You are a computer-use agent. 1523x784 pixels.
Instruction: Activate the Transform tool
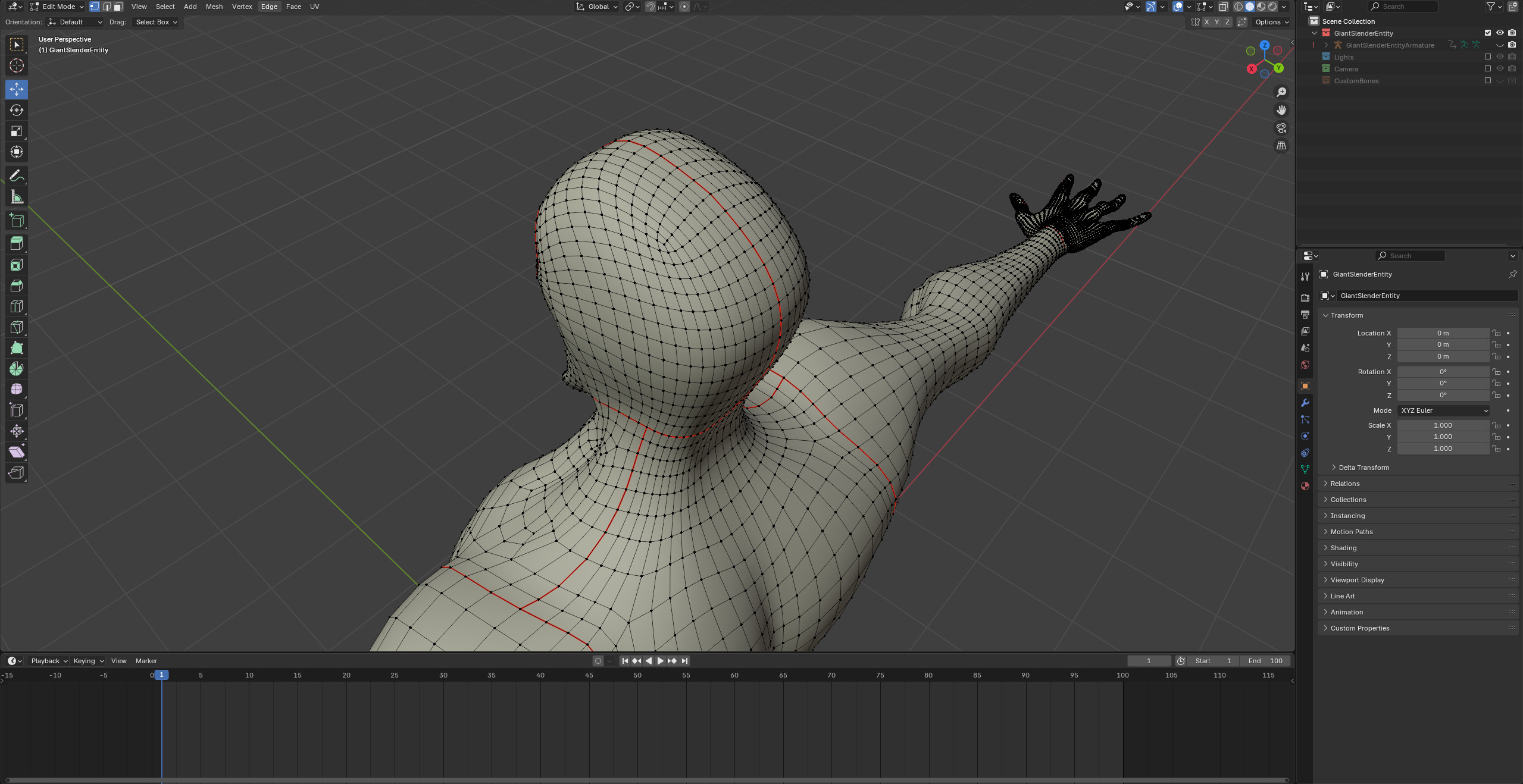(17, 152)
